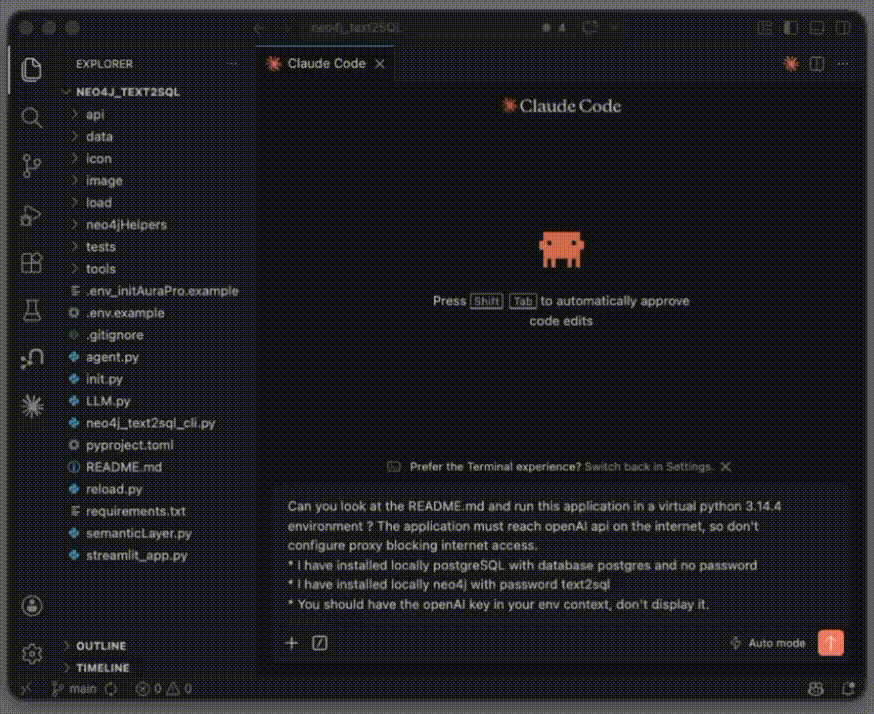Click the remote window status bar icon

[26, 689]
